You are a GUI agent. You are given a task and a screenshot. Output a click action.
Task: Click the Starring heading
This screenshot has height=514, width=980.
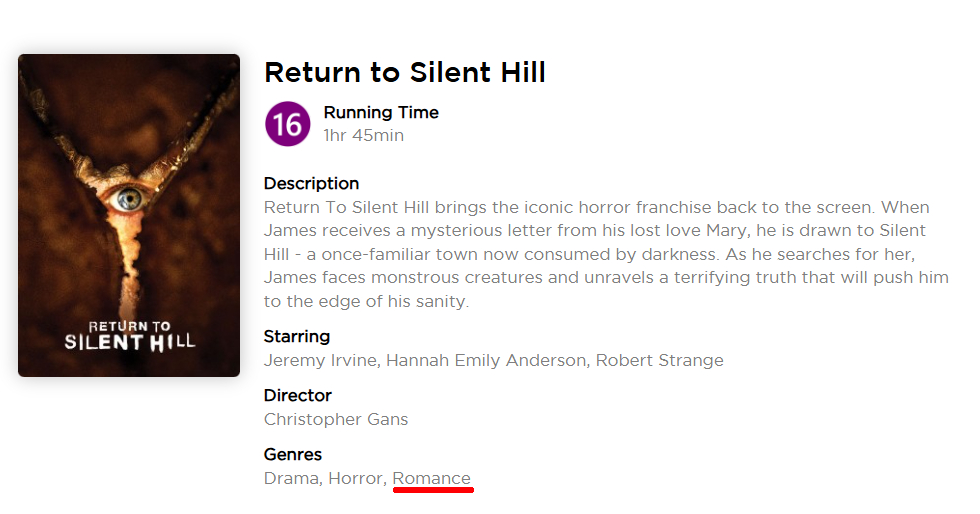pos(296,336)
